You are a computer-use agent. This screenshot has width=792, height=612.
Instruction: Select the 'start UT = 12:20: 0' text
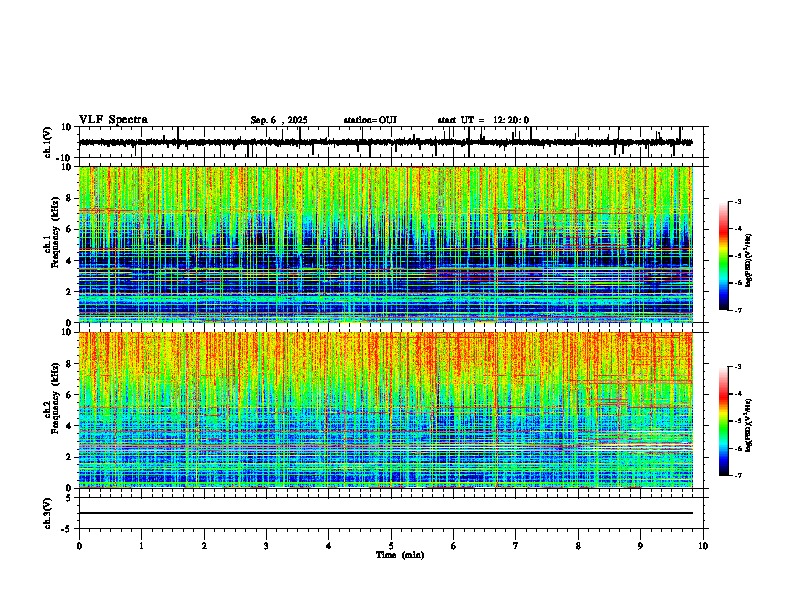click(x=483, y=120)
